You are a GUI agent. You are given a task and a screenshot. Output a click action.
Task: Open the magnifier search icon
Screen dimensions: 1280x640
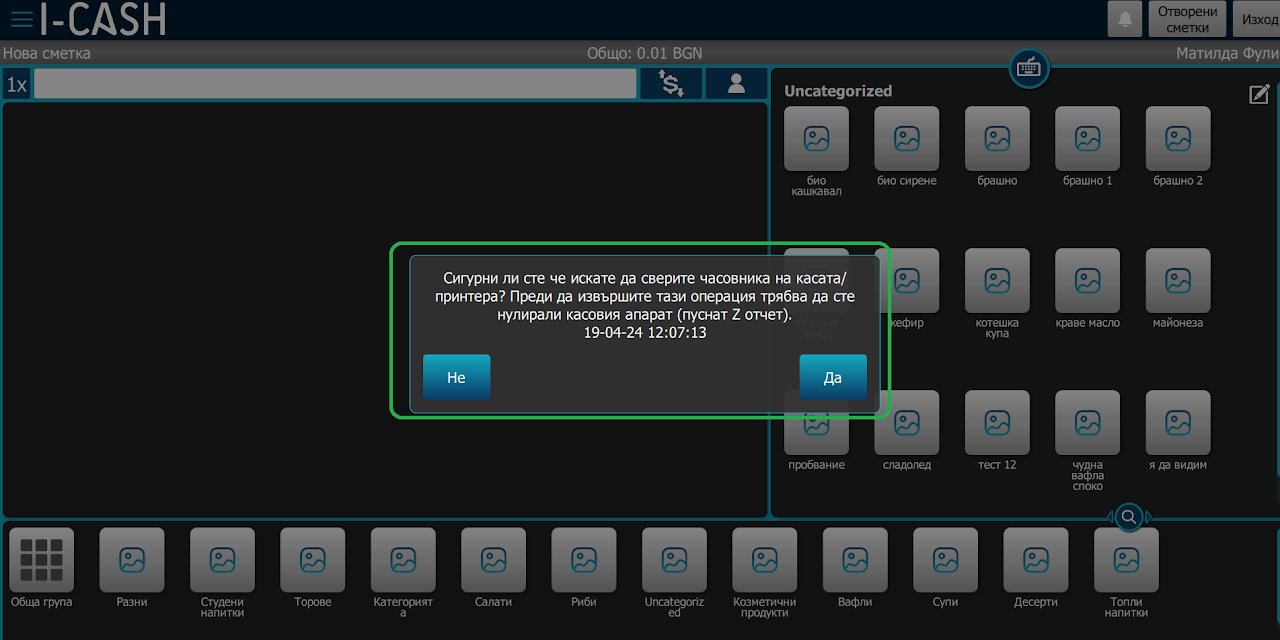(x=1128, y=517)
